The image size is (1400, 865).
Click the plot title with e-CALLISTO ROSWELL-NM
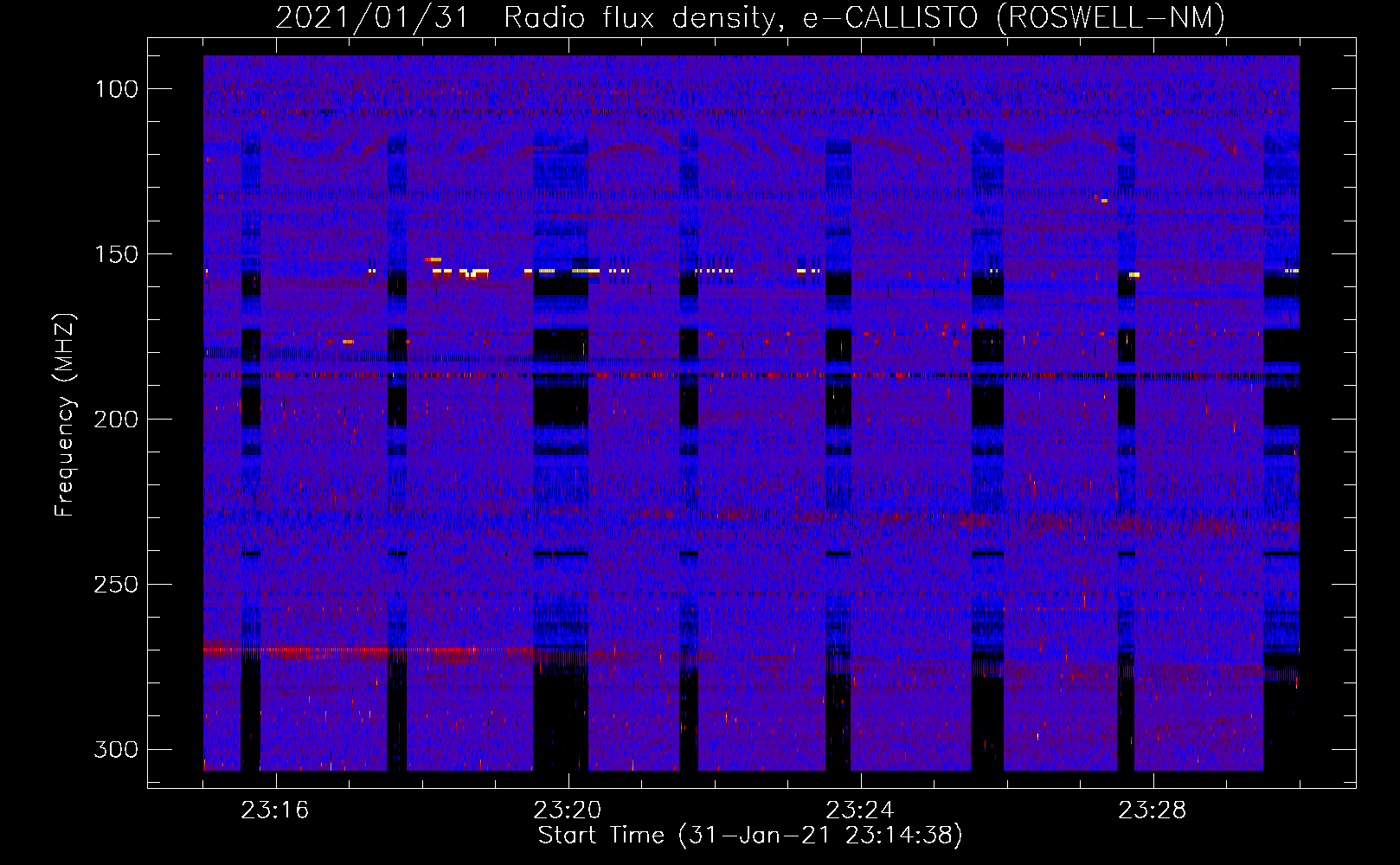750,17
